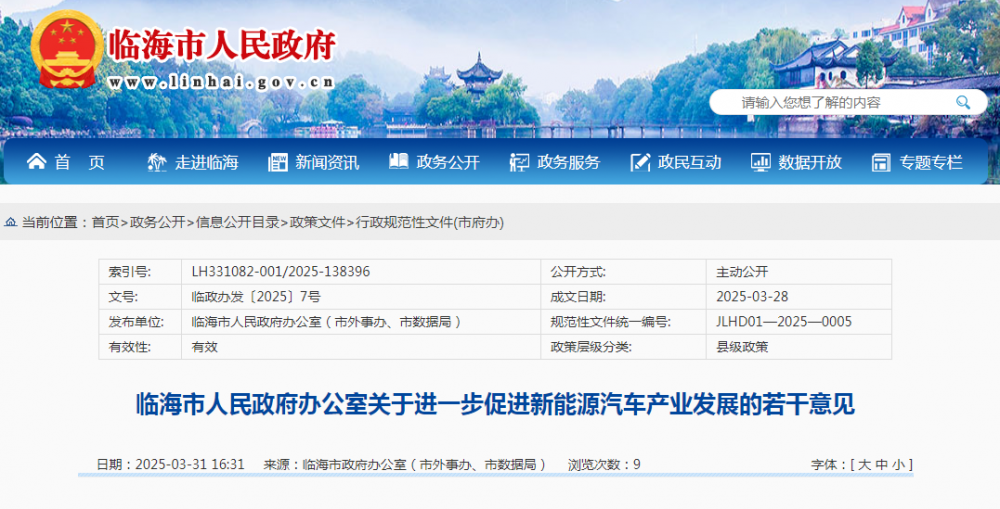
Task: Click the chart monitor icon beside 数据开放
Action: pos(760,162)
